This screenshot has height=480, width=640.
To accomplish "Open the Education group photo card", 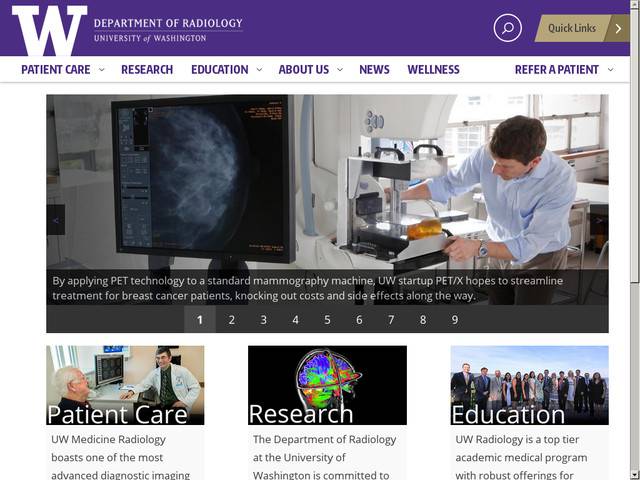I will coord(529,385).
